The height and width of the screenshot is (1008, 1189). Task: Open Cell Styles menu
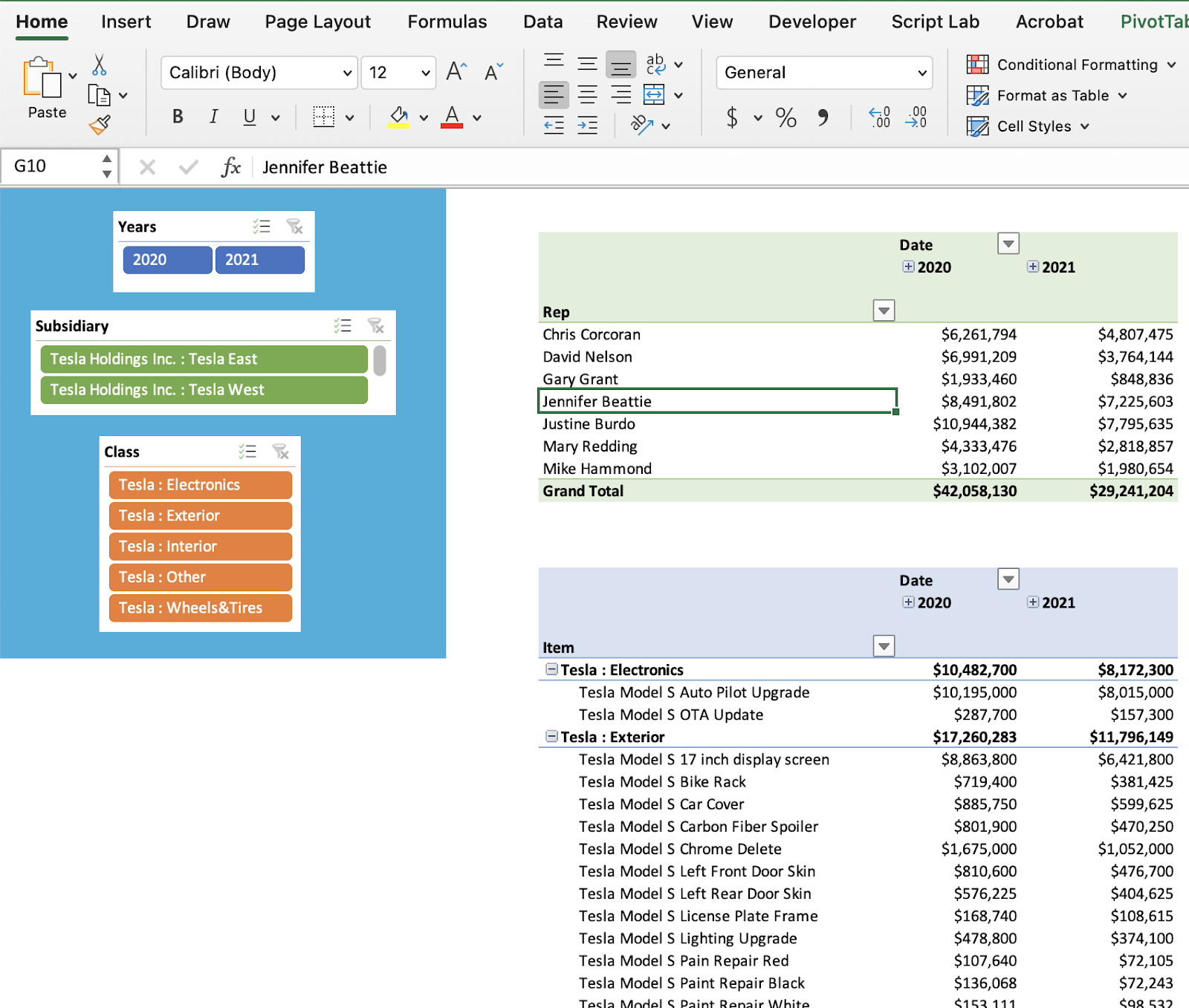point(1028,126)
